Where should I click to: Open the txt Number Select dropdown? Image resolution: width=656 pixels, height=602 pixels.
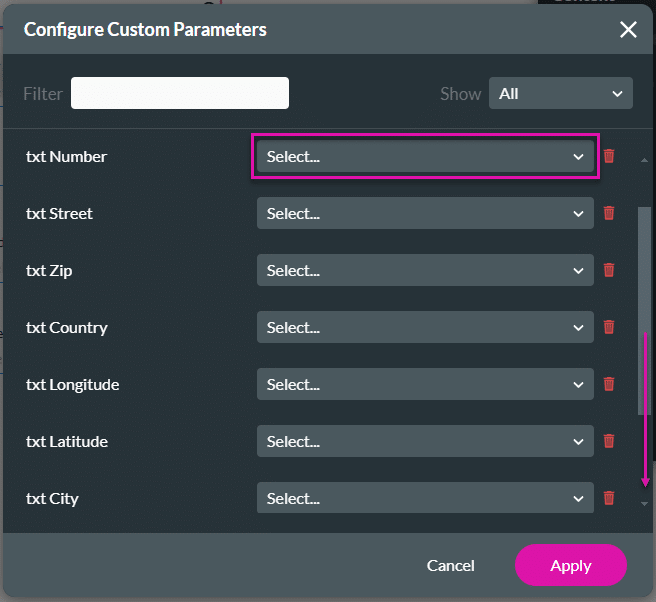[425, 156]
